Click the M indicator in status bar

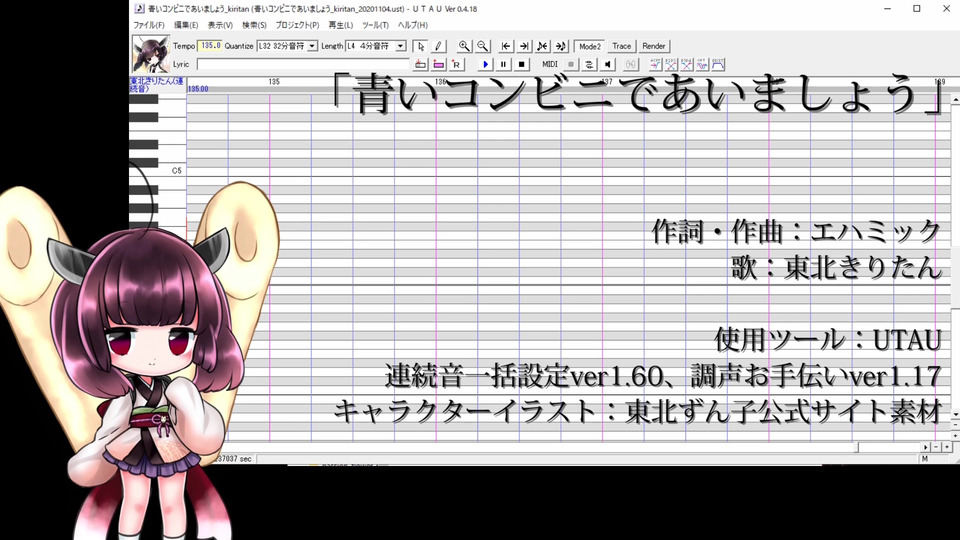tap(924, 459)
